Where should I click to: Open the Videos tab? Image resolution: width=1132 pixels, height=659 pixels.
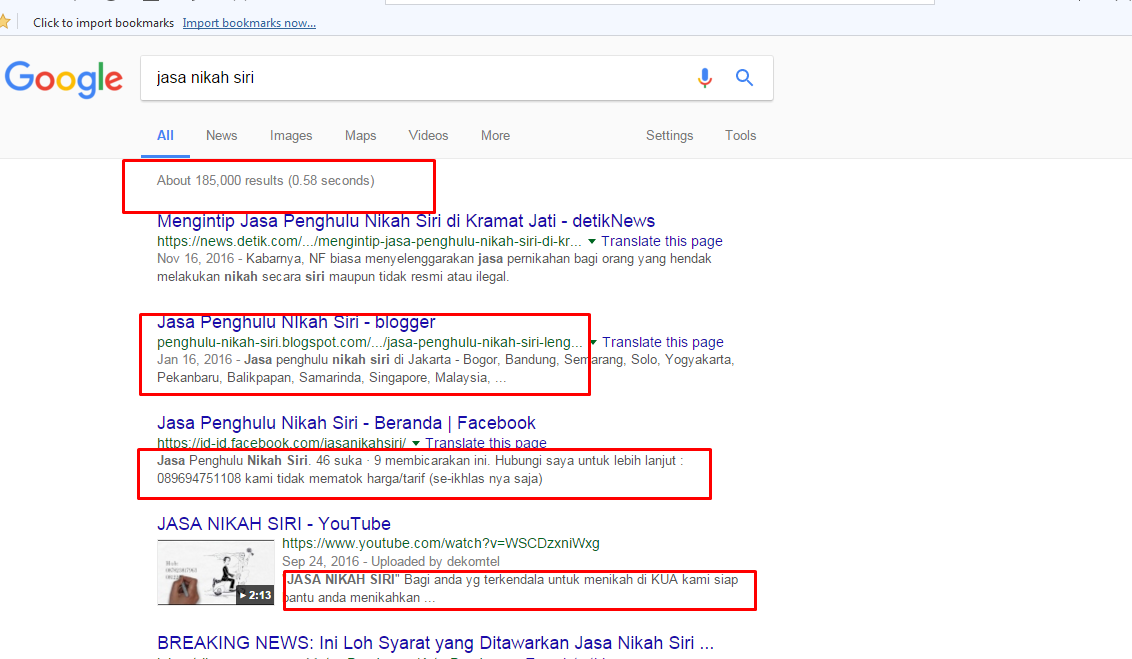(x=428, y=136)
